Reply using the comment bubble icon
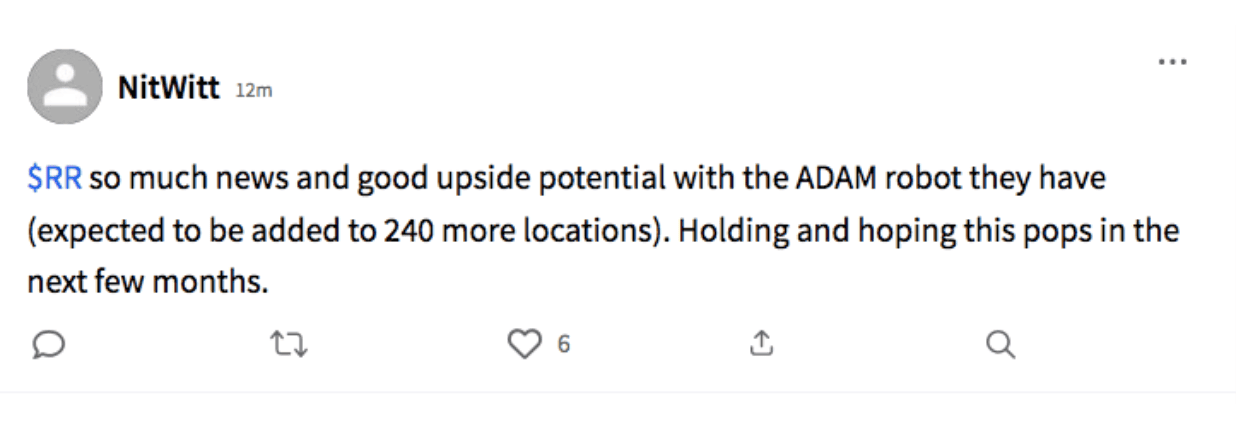Viewport: 1236px width, 430px height. (x=49, y=344)
